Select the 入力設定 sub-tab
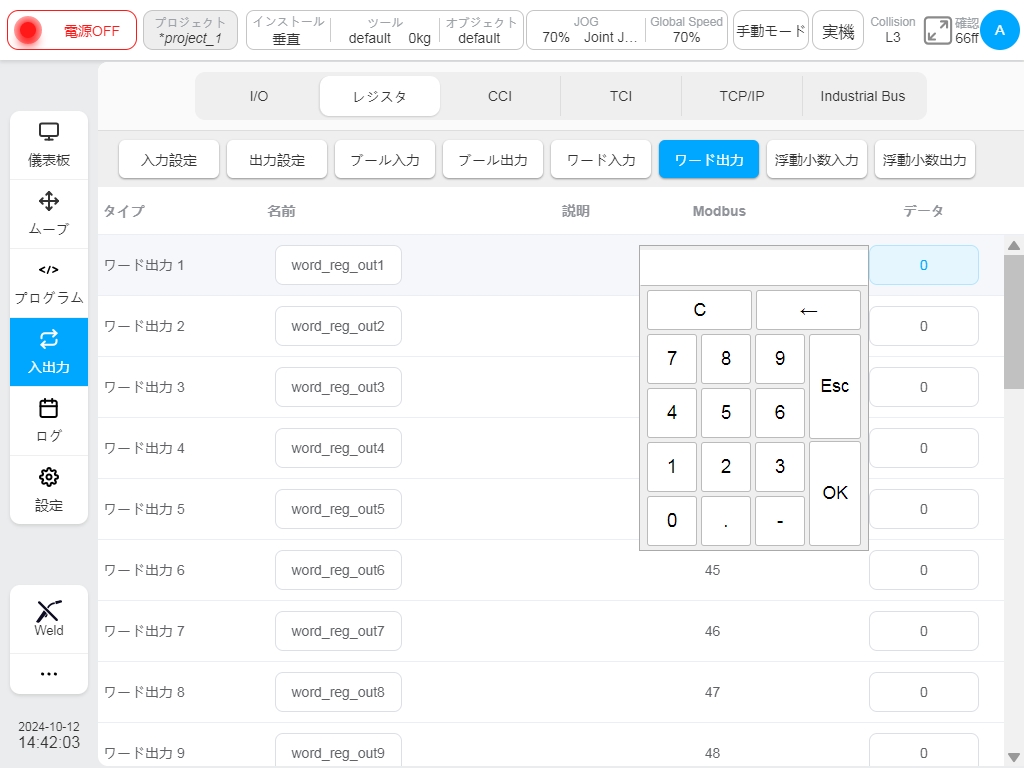Viewport: 1024px width, 768px height. [x=169, y=159]
